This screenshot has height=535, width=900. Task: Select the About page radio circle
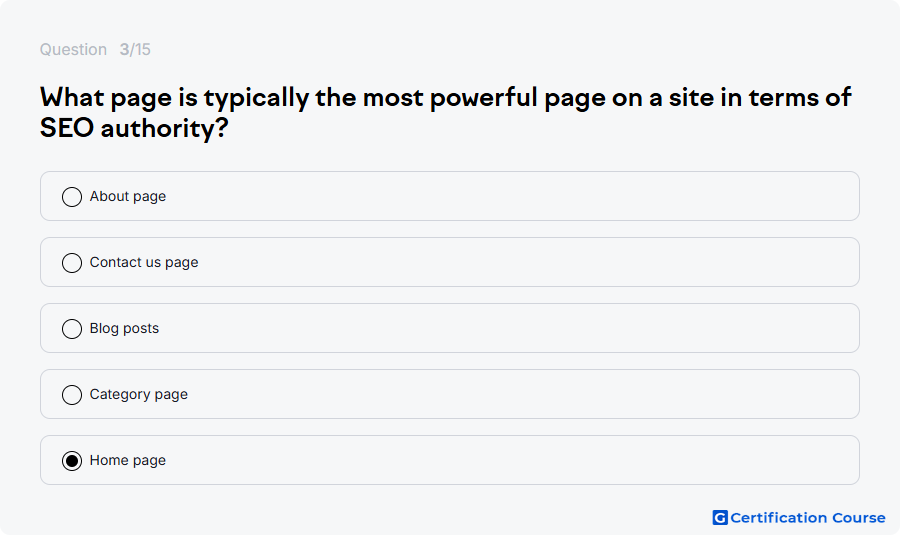(72, 196)
